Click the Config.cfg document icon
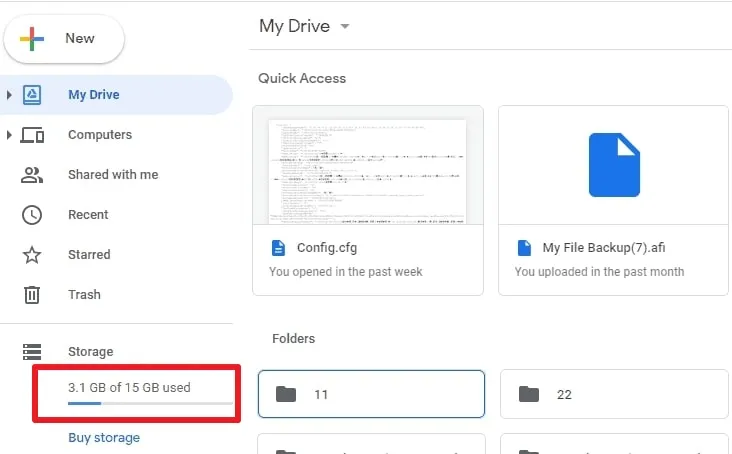The image size is (732, 454). pos(278,248)
